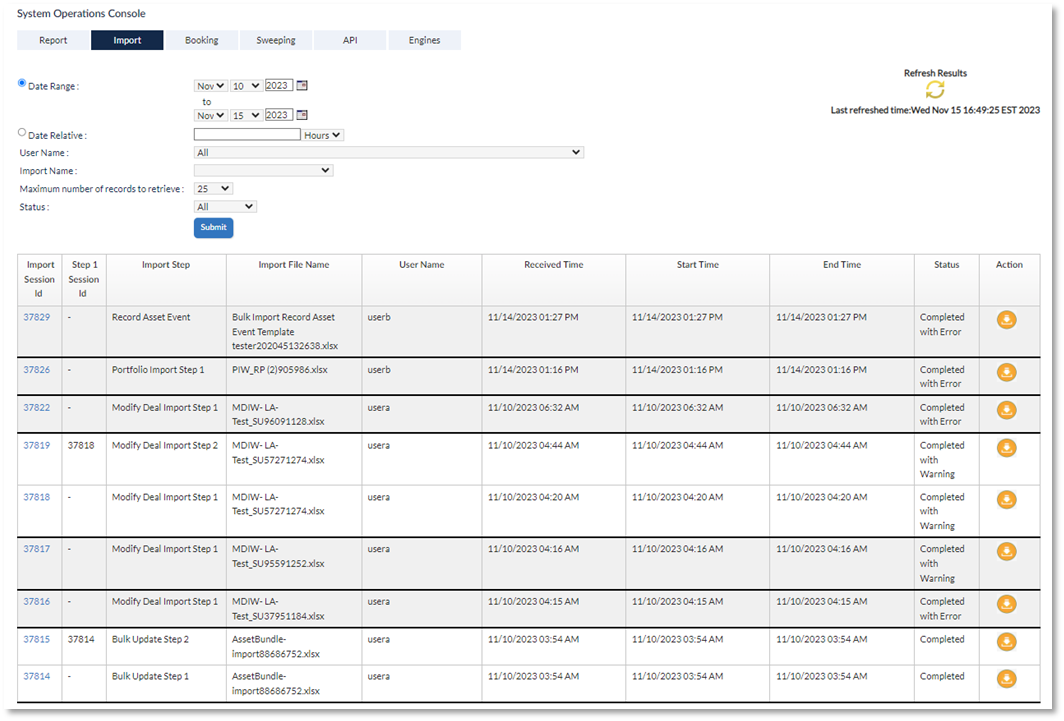Open maximum records dropdown showing 25
1064x721 pixels.
click(213, 189)
